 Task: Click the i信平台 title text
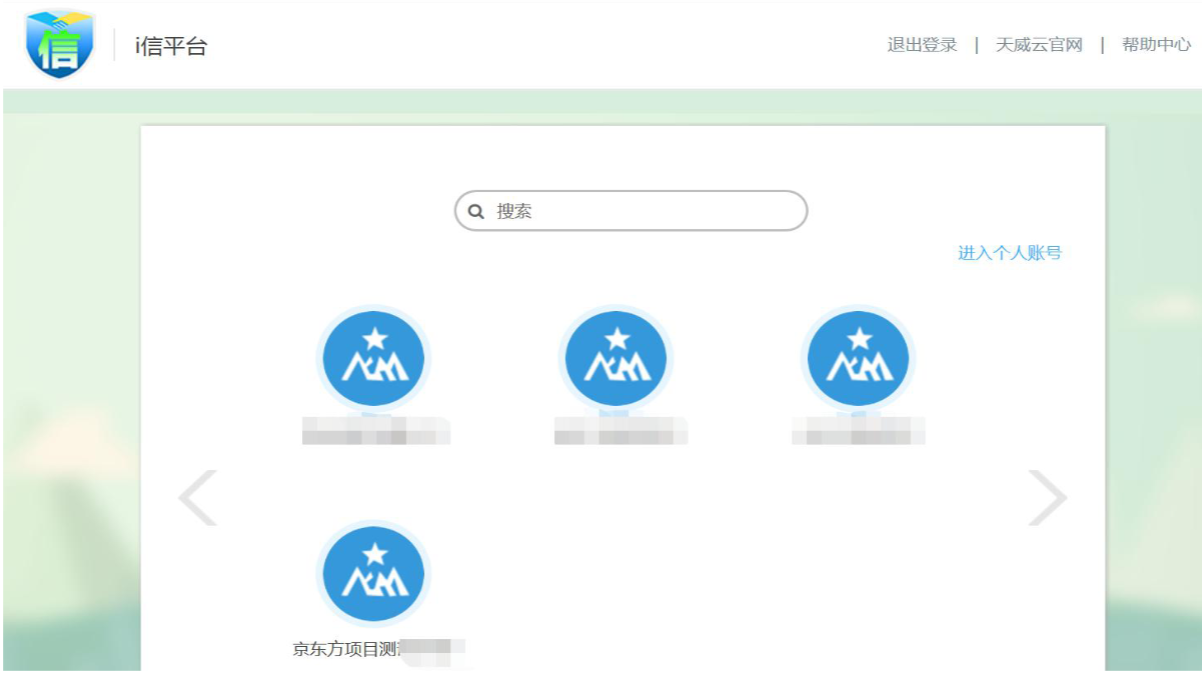171,46
